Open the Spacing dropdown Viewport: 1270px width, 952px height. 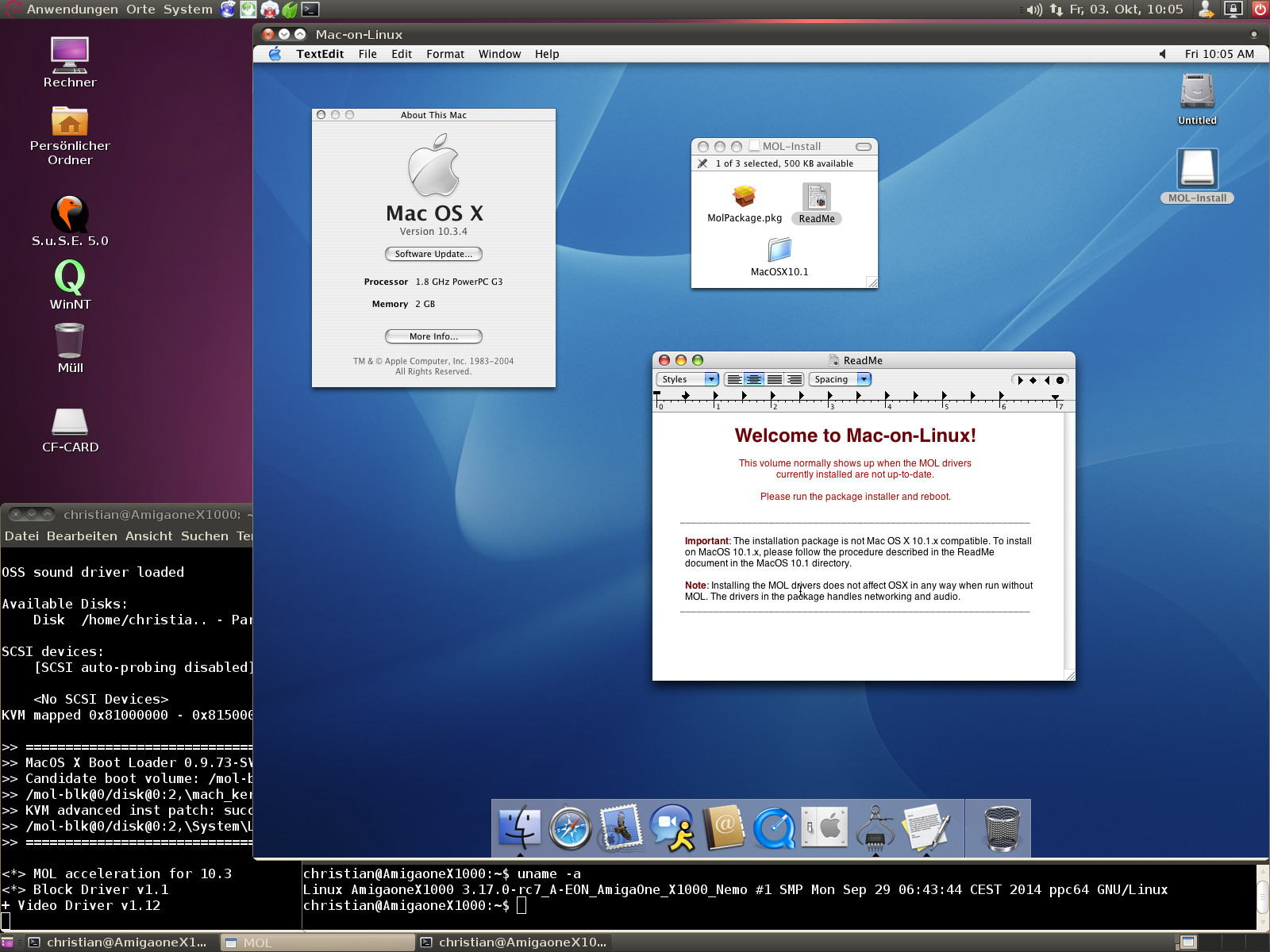point(840,379)
